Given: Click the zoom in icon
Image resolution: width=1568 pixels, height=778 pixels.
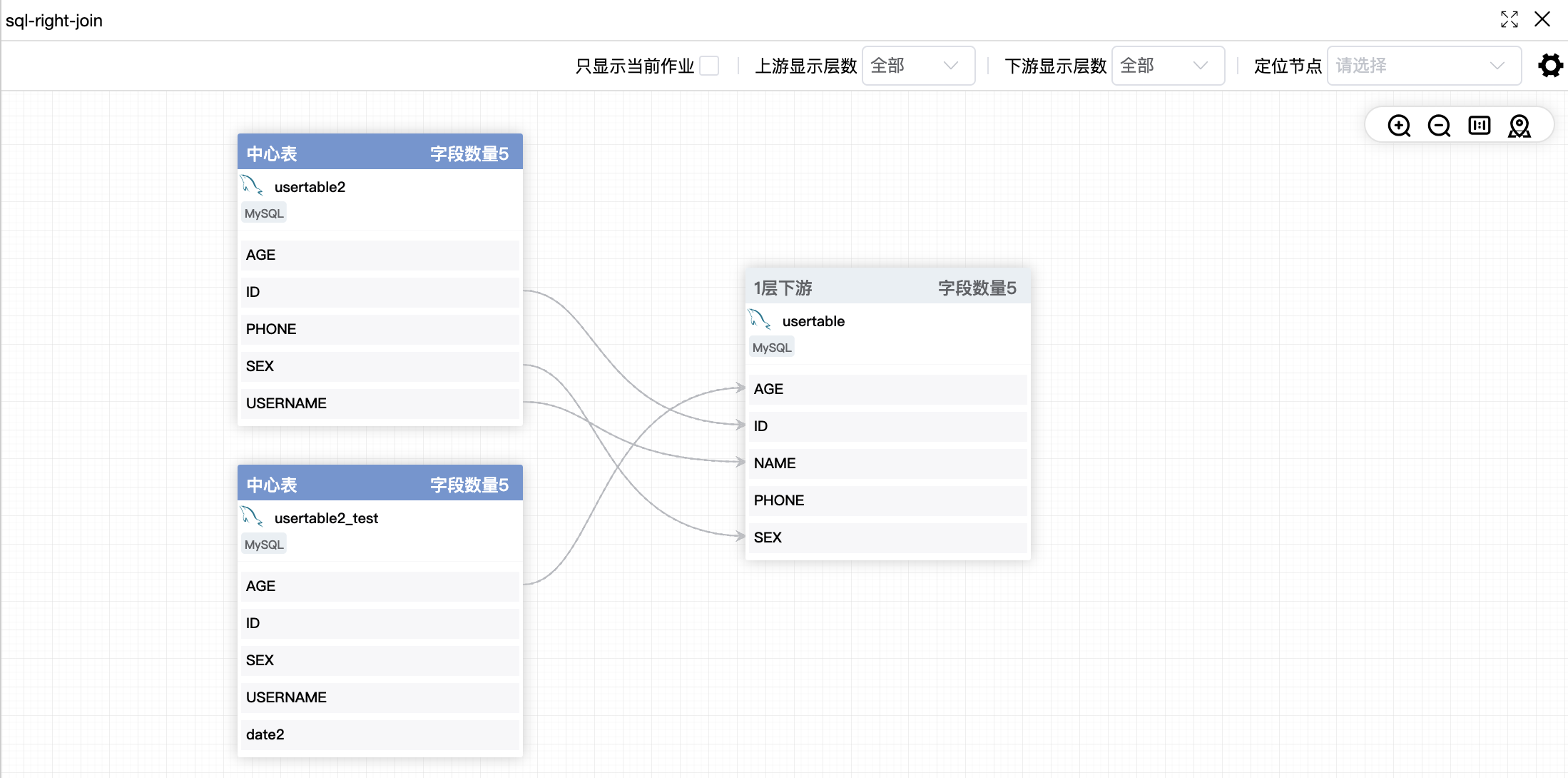Looking at the screenshot, I should (x=1400, y=127).
